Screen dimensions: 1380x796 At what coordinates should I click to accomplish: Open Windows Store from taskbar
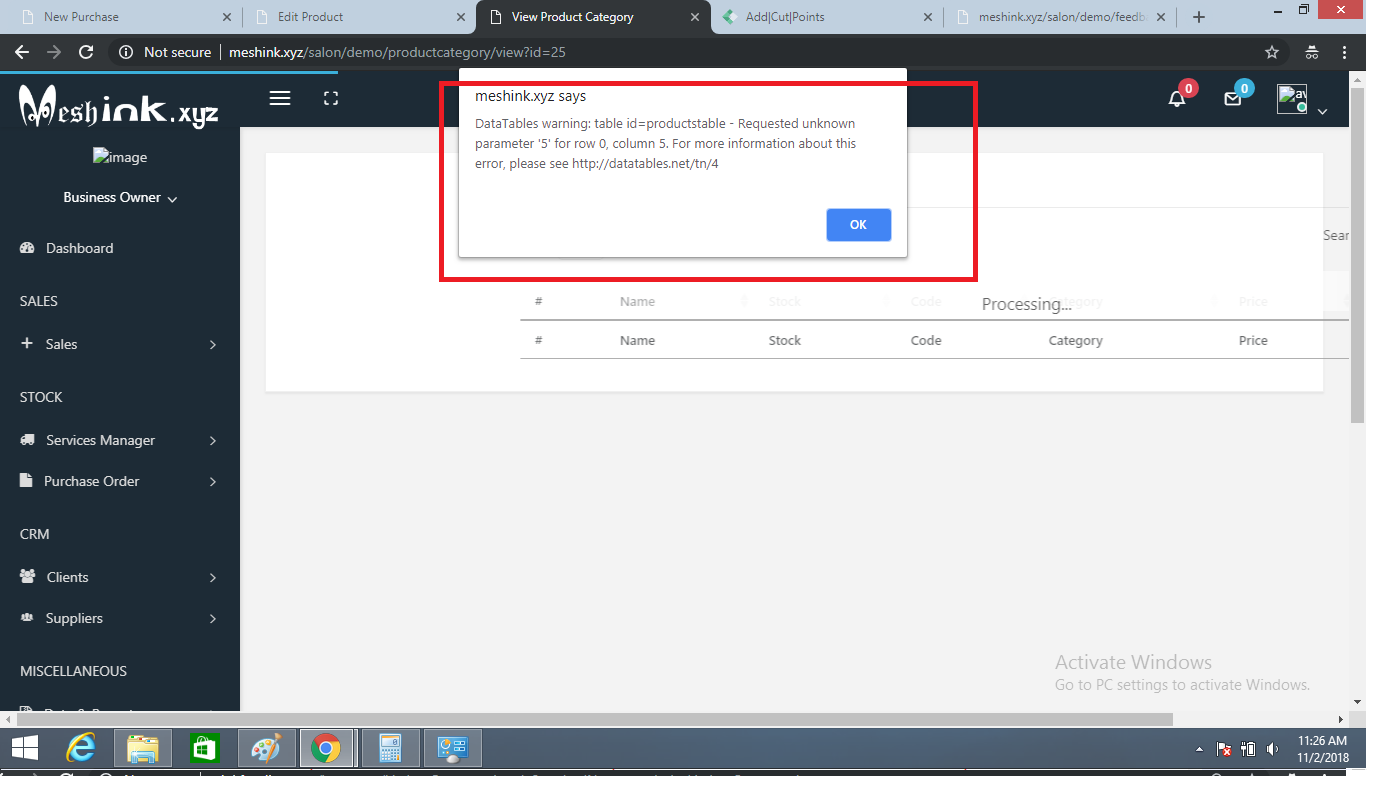(204, 747)
